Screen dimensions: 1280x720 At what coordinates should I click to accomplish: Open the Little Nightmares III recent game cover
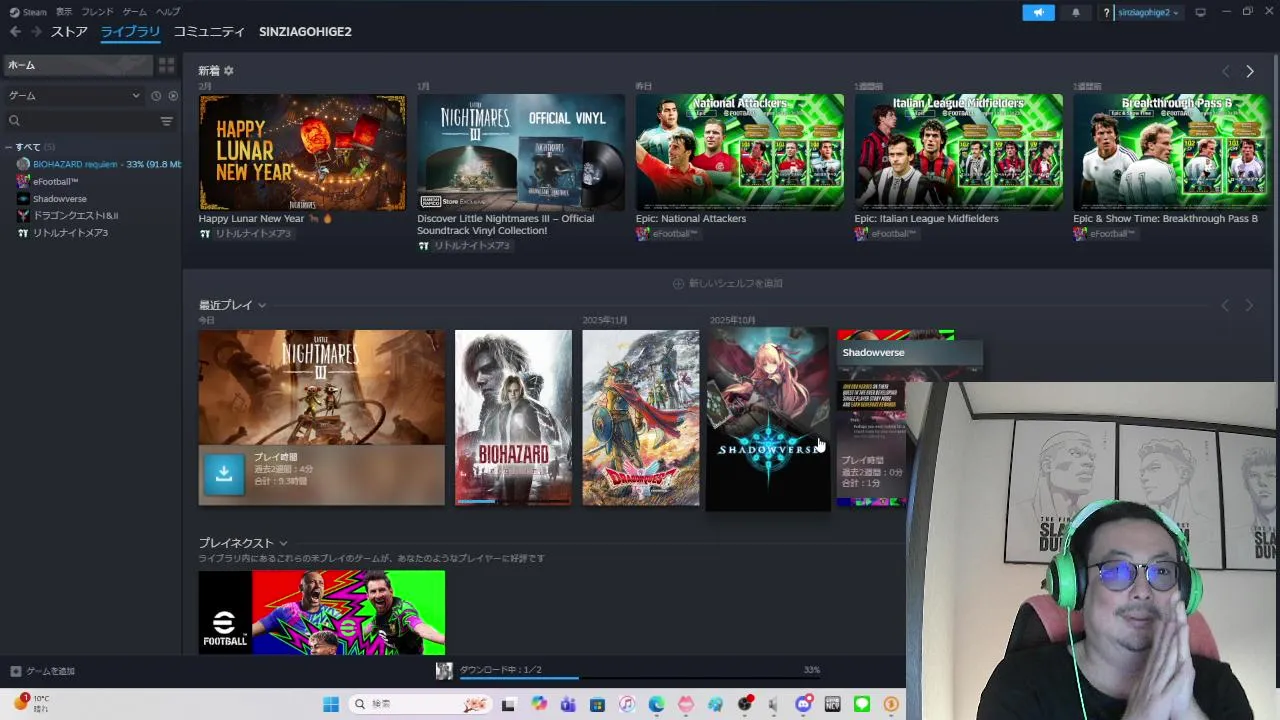coord(321,388)
